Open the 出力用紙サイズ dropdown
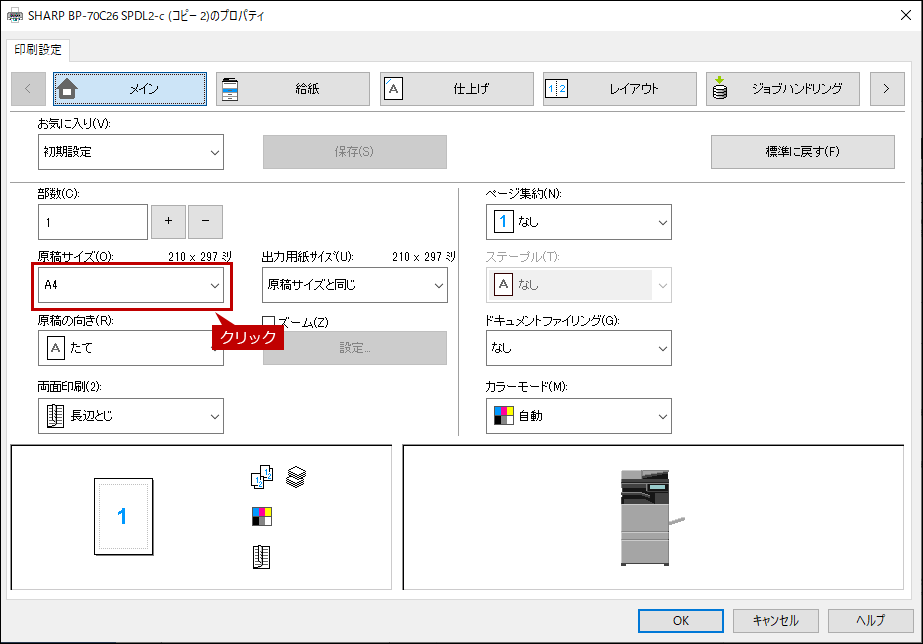 (x=355, y=285)
